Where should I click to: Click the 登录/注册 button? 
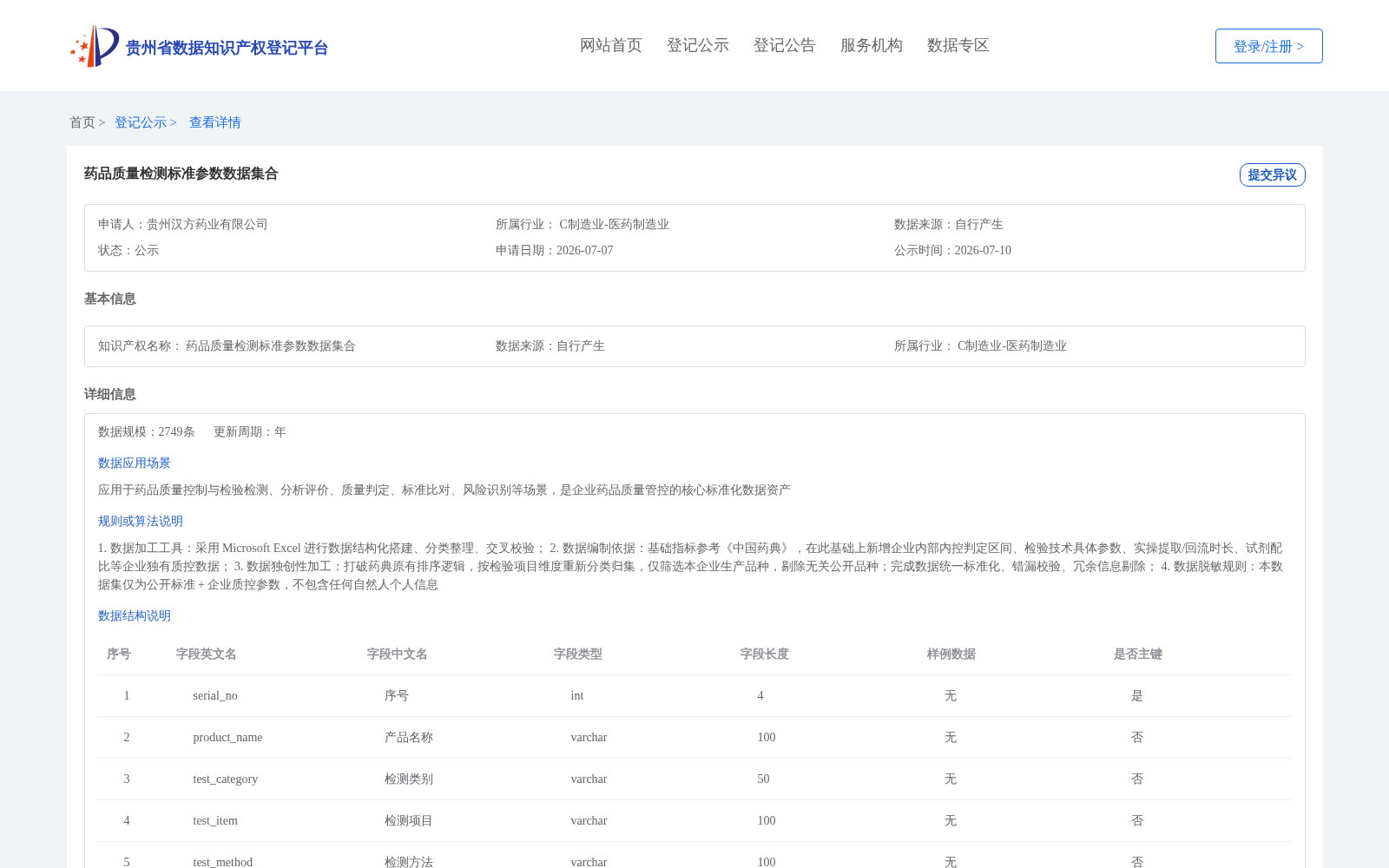click(1268, 46)
